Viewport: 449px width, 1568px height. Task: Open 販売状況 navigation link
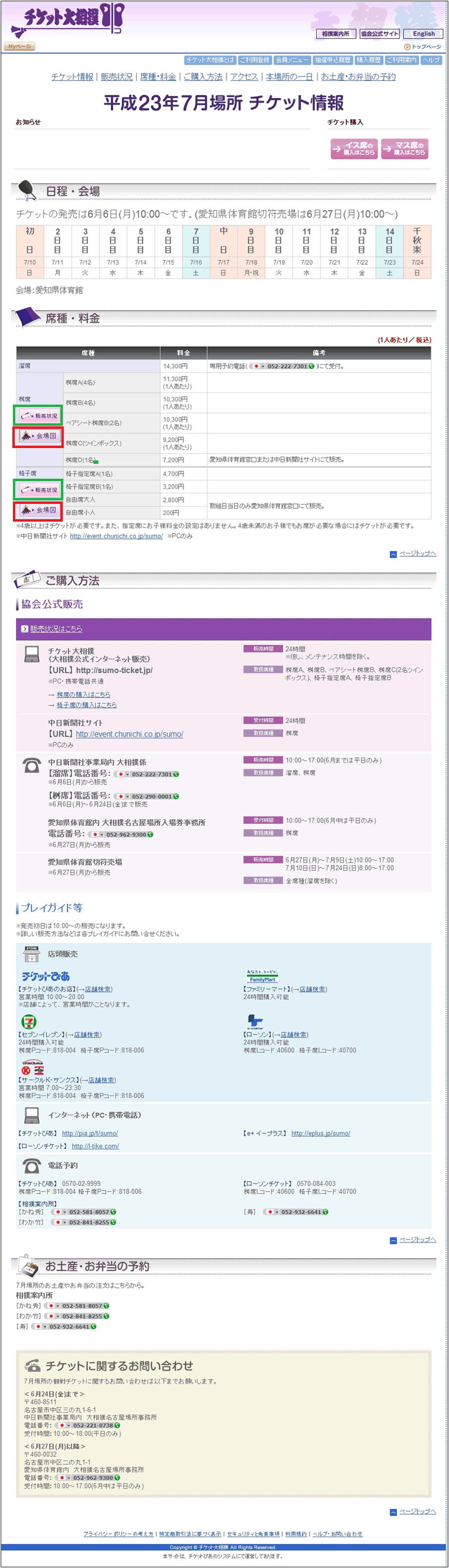(x=116, y=77)
